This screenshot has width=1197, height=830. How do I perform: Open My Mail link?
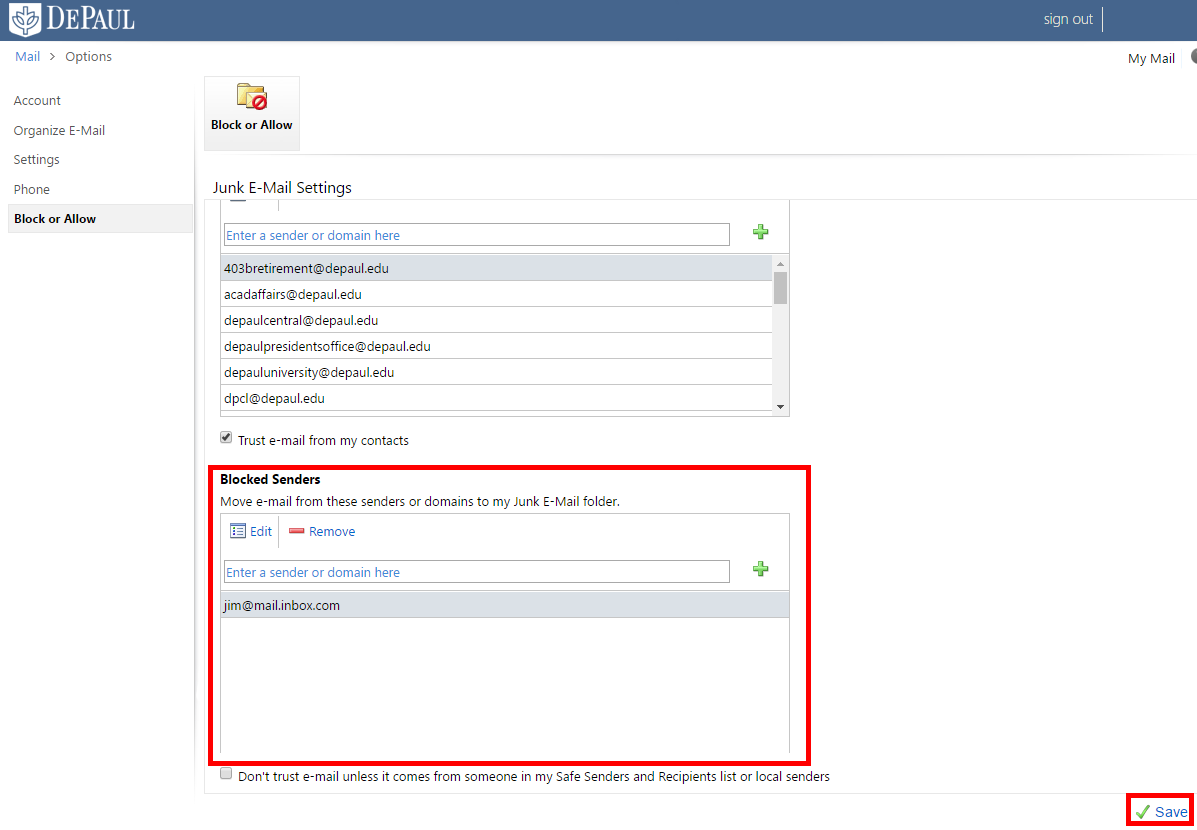[x=1151, y=59]
